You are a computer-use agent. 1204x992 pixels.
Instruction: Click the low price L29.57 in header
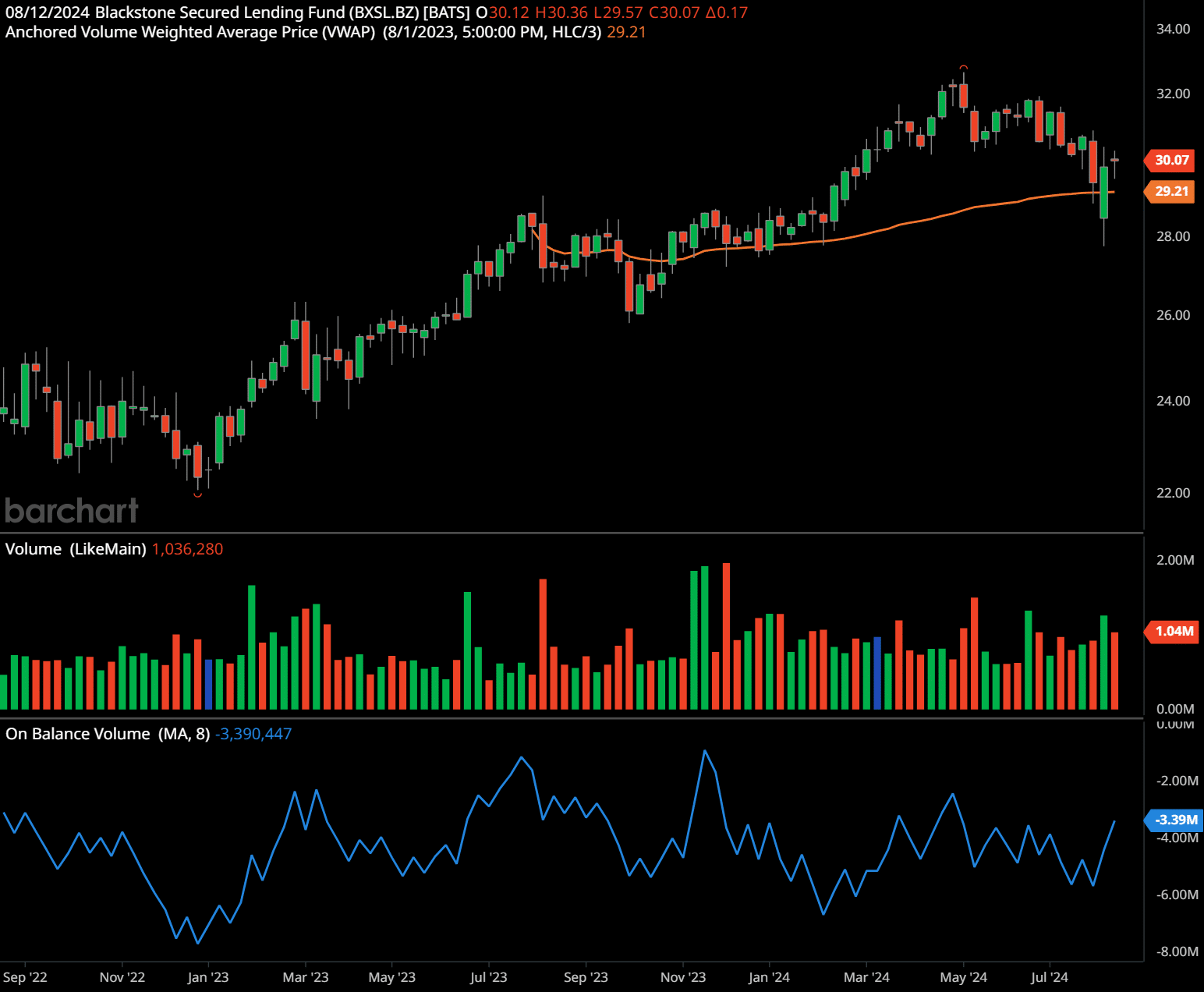618,12
